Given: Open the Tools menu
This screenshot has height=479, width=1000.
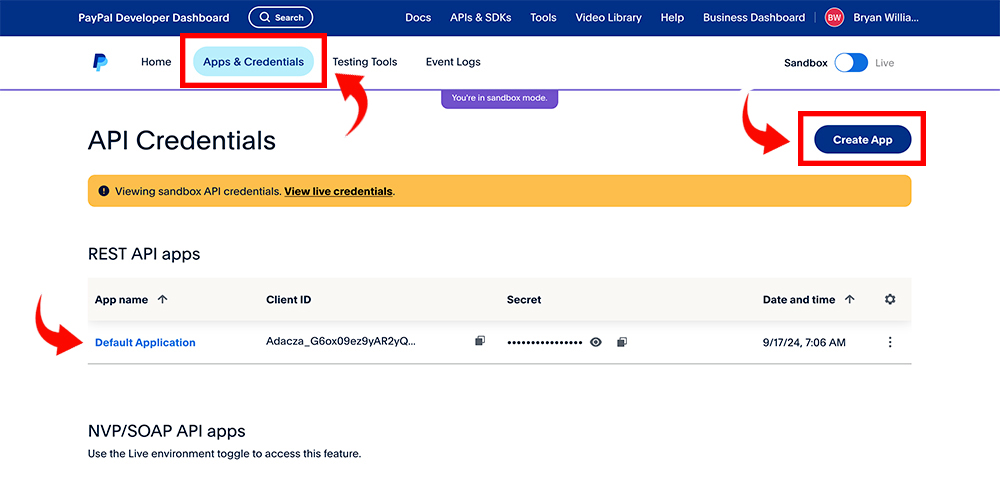Looking at the screenshot, I should pyautogui.click(x=543, y=18).
